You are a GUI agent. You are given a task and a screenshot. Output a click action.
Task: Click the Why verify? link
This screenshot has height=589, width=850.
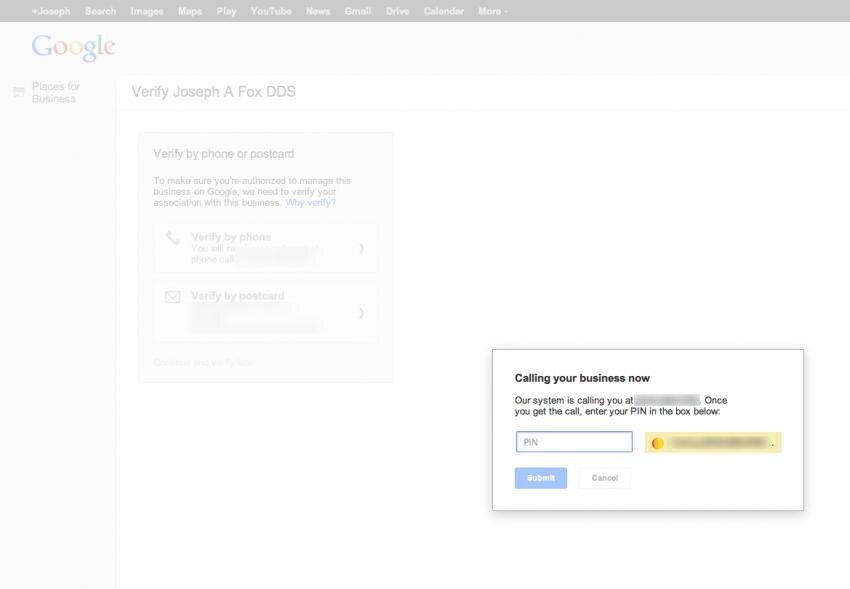(311, 203)
